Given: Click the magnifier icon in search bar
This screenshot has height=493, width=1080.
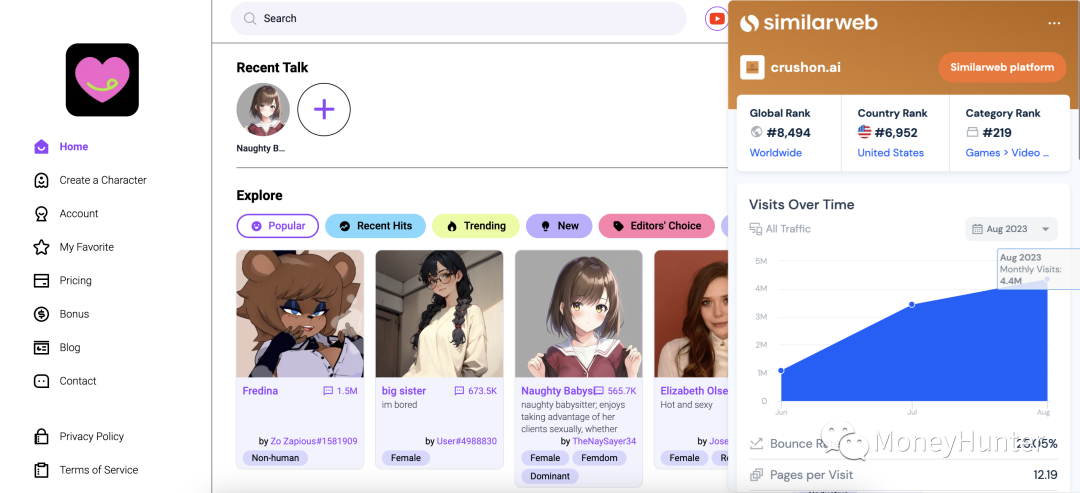Looking at the screenshot, I should coord(250,19).
